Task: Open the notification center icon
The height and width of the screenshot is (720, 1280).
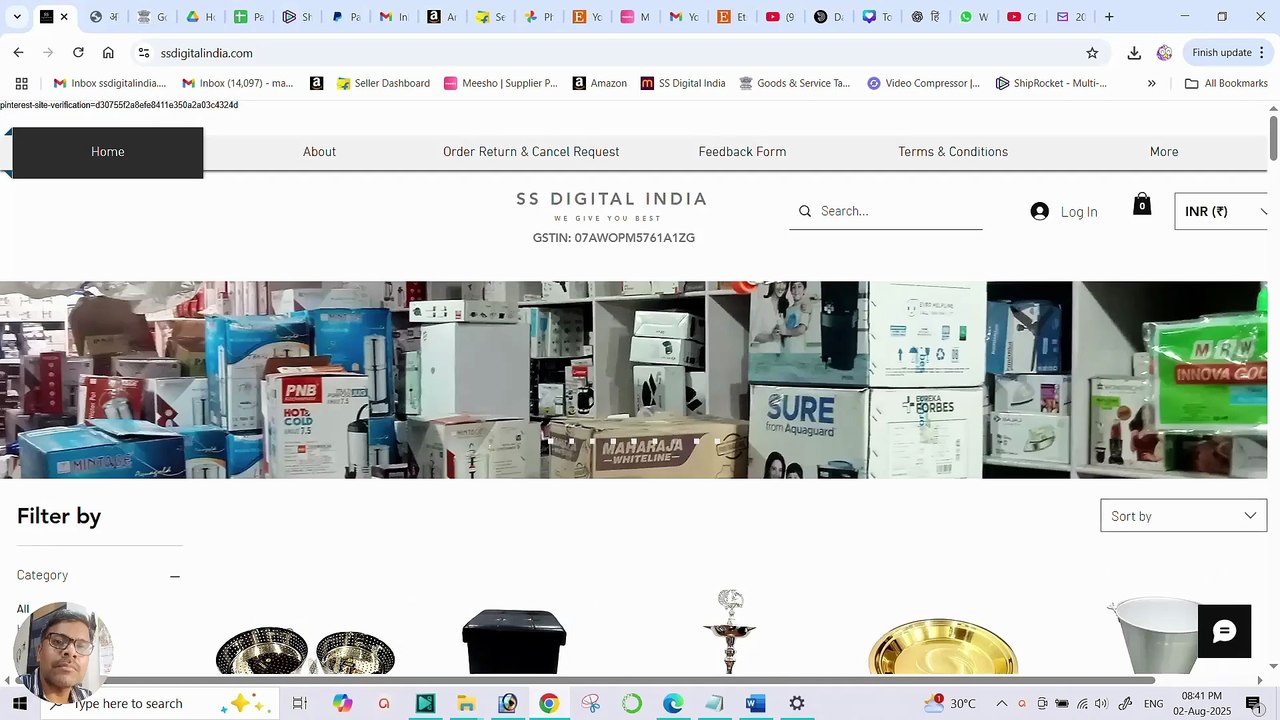Action: [x=1254, y=704]
